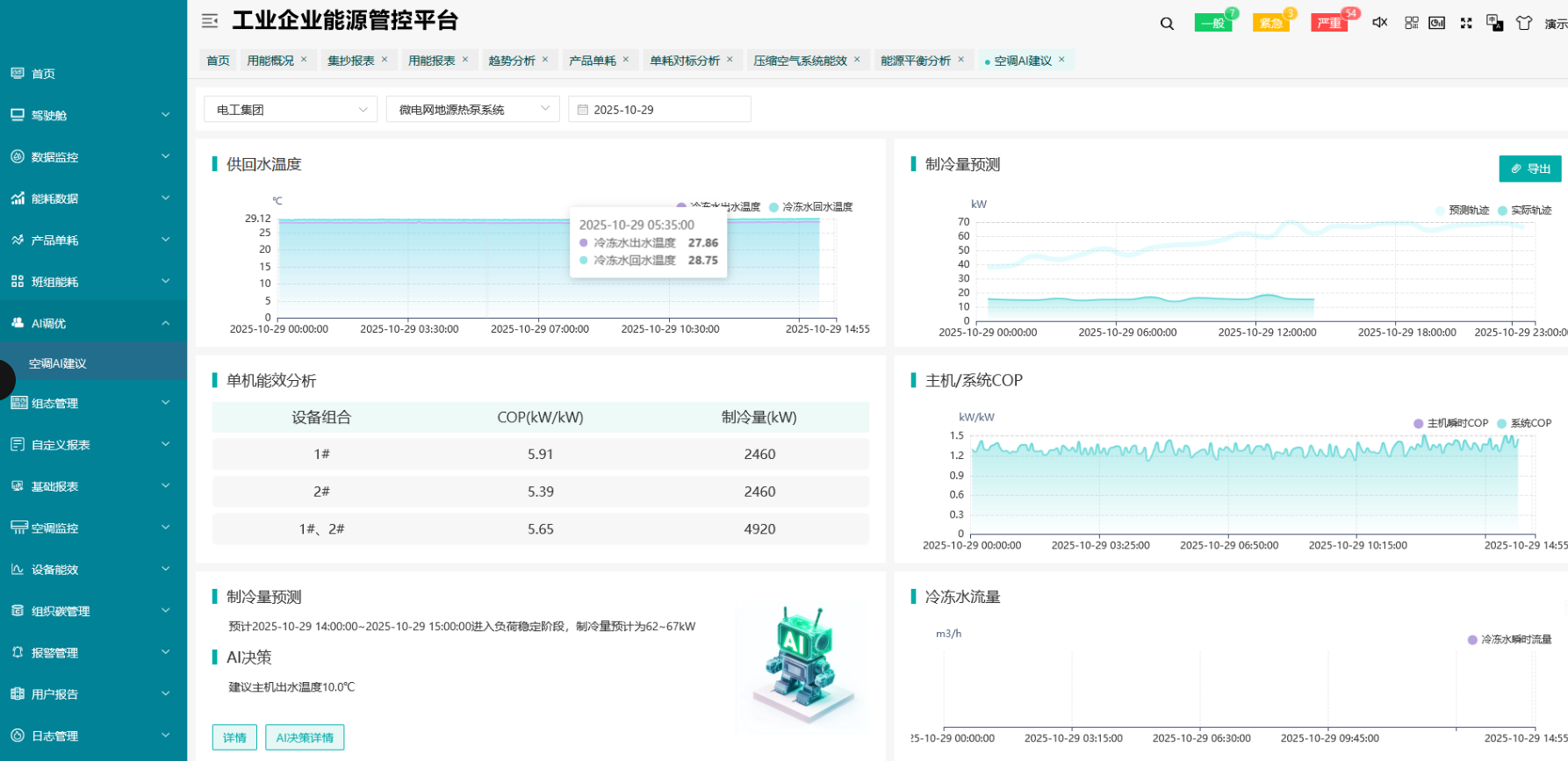The width and height of the screenshot is (1568, 761).
Task: Change theme using the shirt icon
Action: pos(1524,23)
